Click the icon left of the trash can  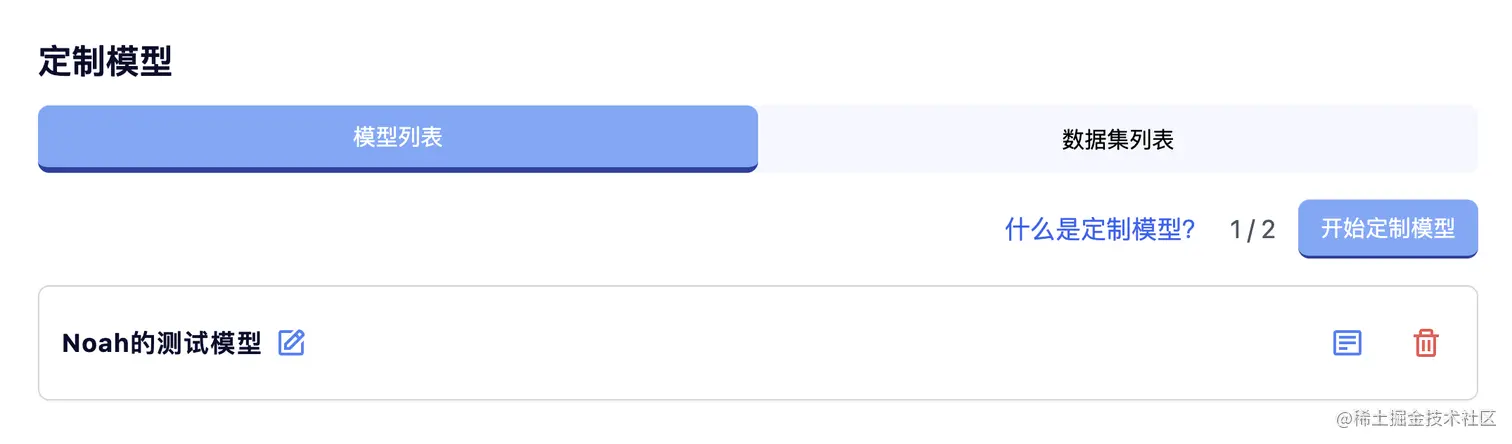(x=1347, y=343)
